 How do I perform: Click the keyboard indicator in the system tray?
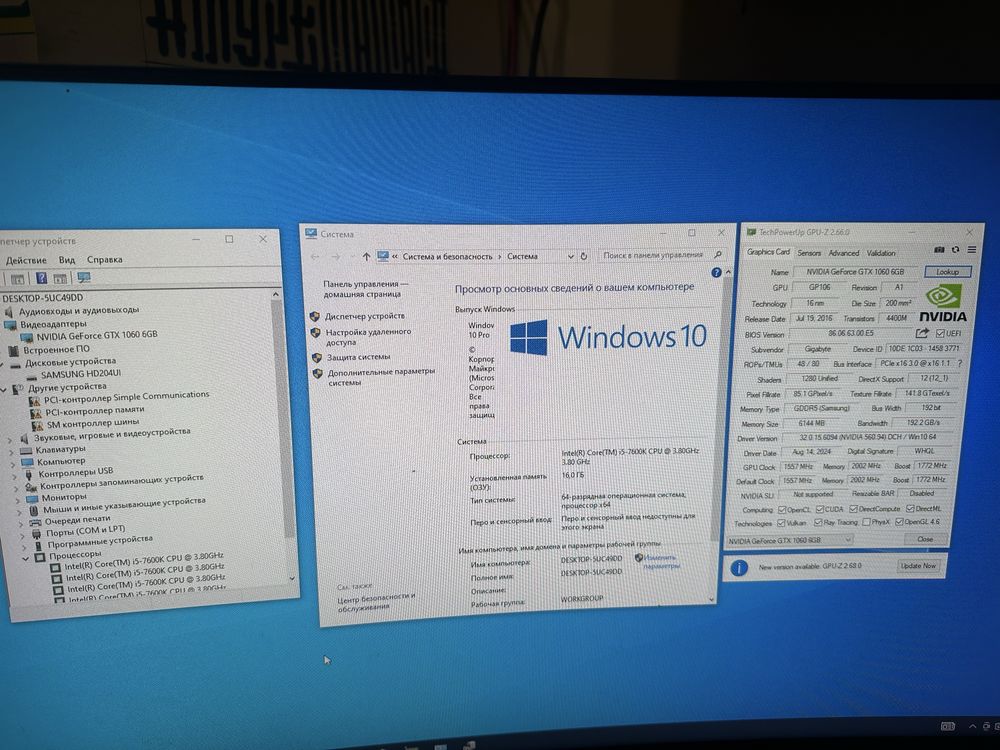pos(948,726)
